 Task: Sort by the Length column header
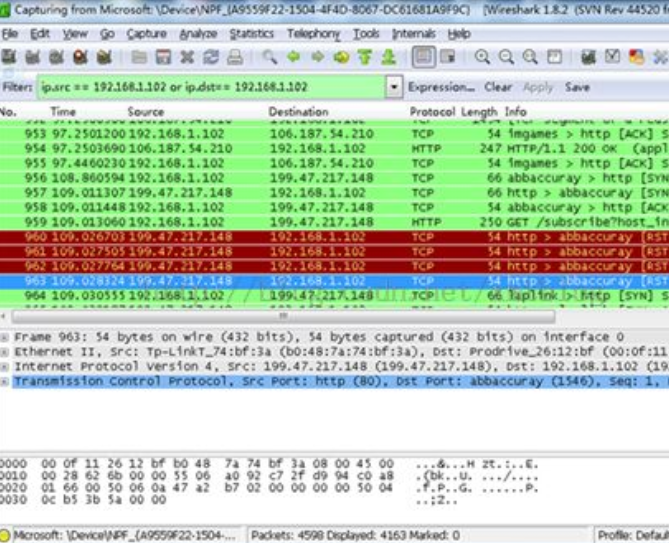click(479, 112)
